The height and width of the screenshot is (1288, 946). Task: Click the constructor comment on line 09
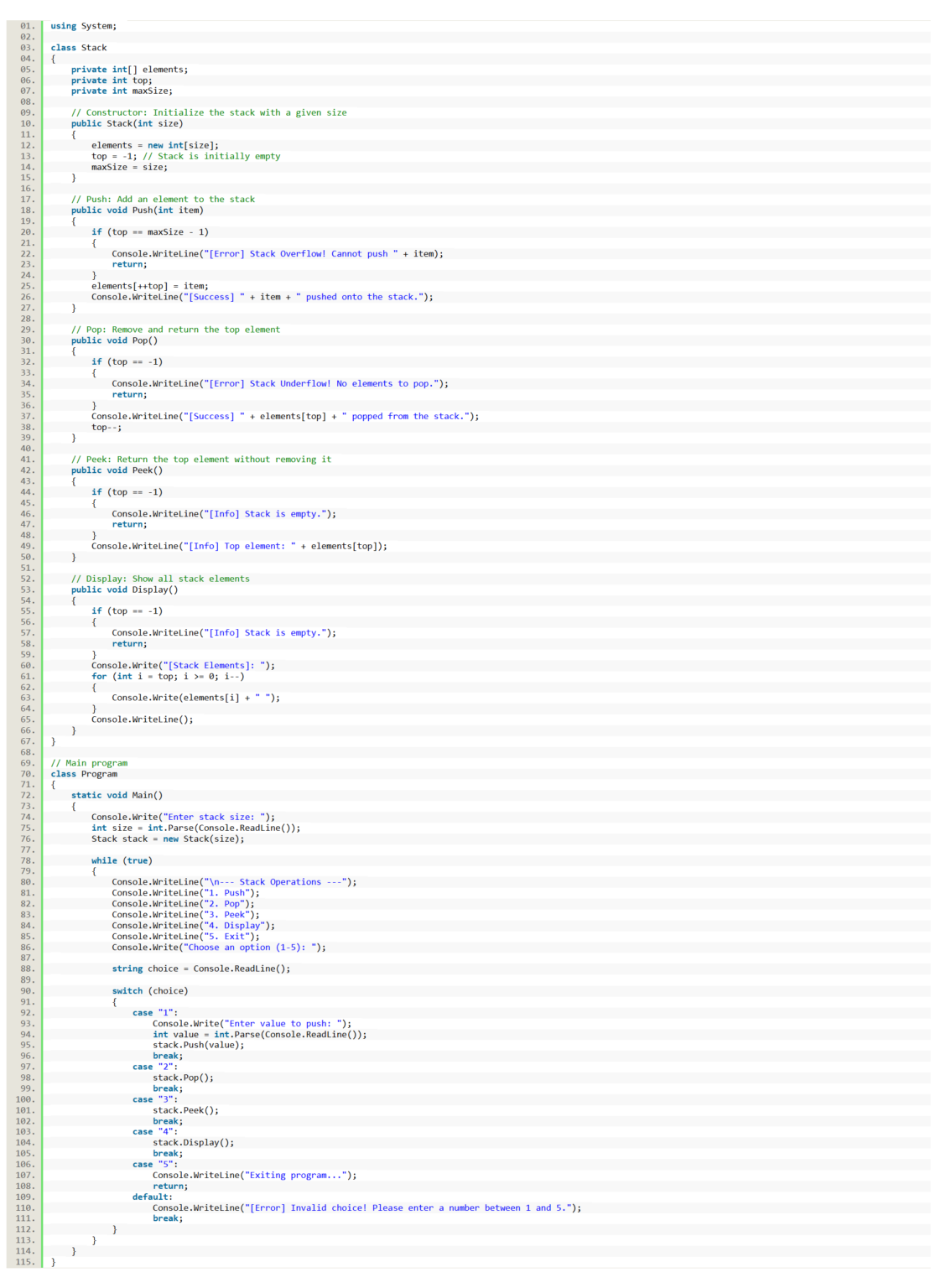coord(210,112)
